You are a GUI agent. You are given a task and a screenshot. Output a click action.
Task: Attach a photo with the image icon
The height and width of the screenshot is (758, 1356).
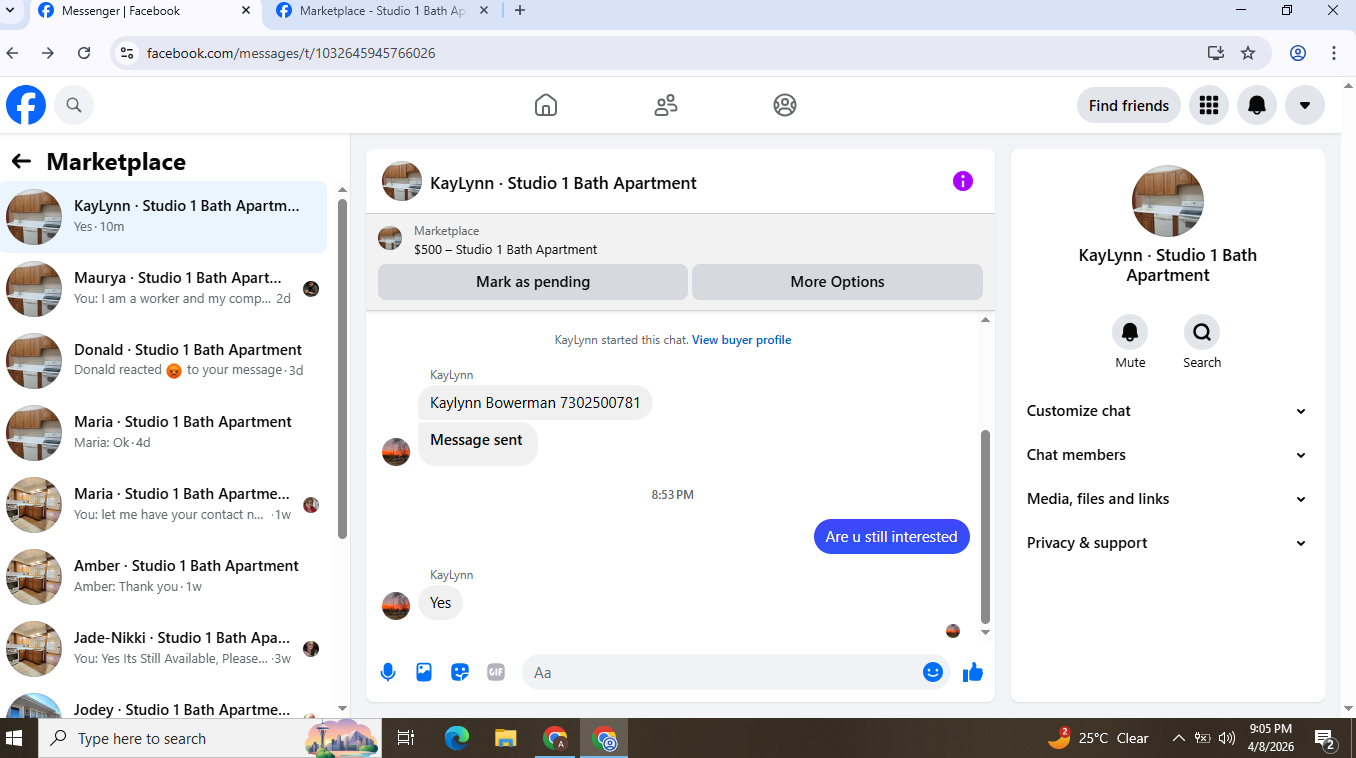point(424,672)
